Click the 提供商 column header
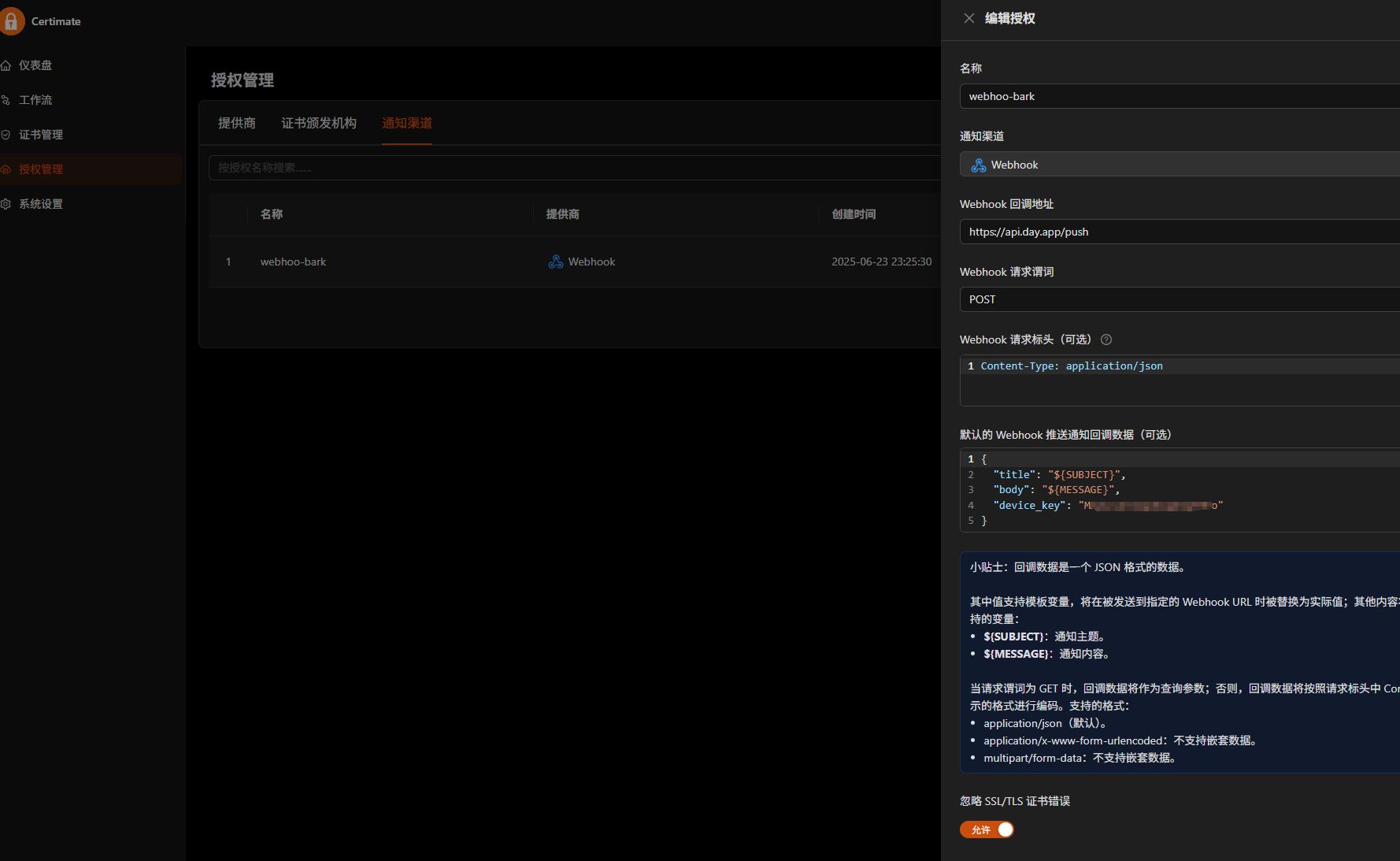The height and width of the screenshot is (861, 1400). pos(563,214)
